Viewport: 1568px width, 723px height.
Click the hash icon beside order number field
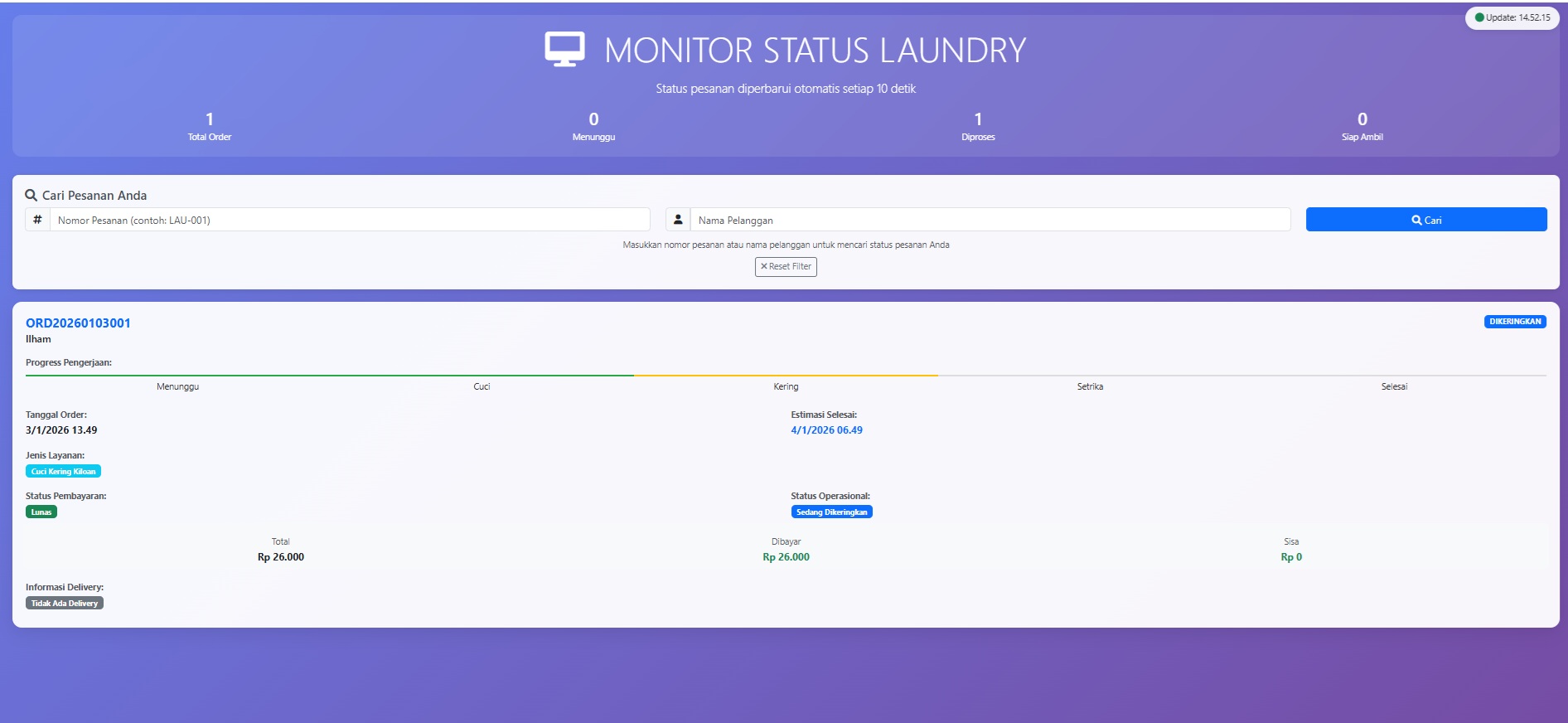click(x=37, y=220)
